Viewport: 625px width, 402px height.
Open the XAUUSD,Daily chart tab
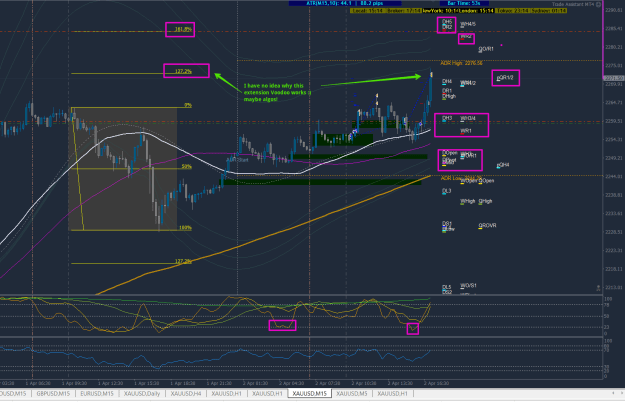[142, 394]
